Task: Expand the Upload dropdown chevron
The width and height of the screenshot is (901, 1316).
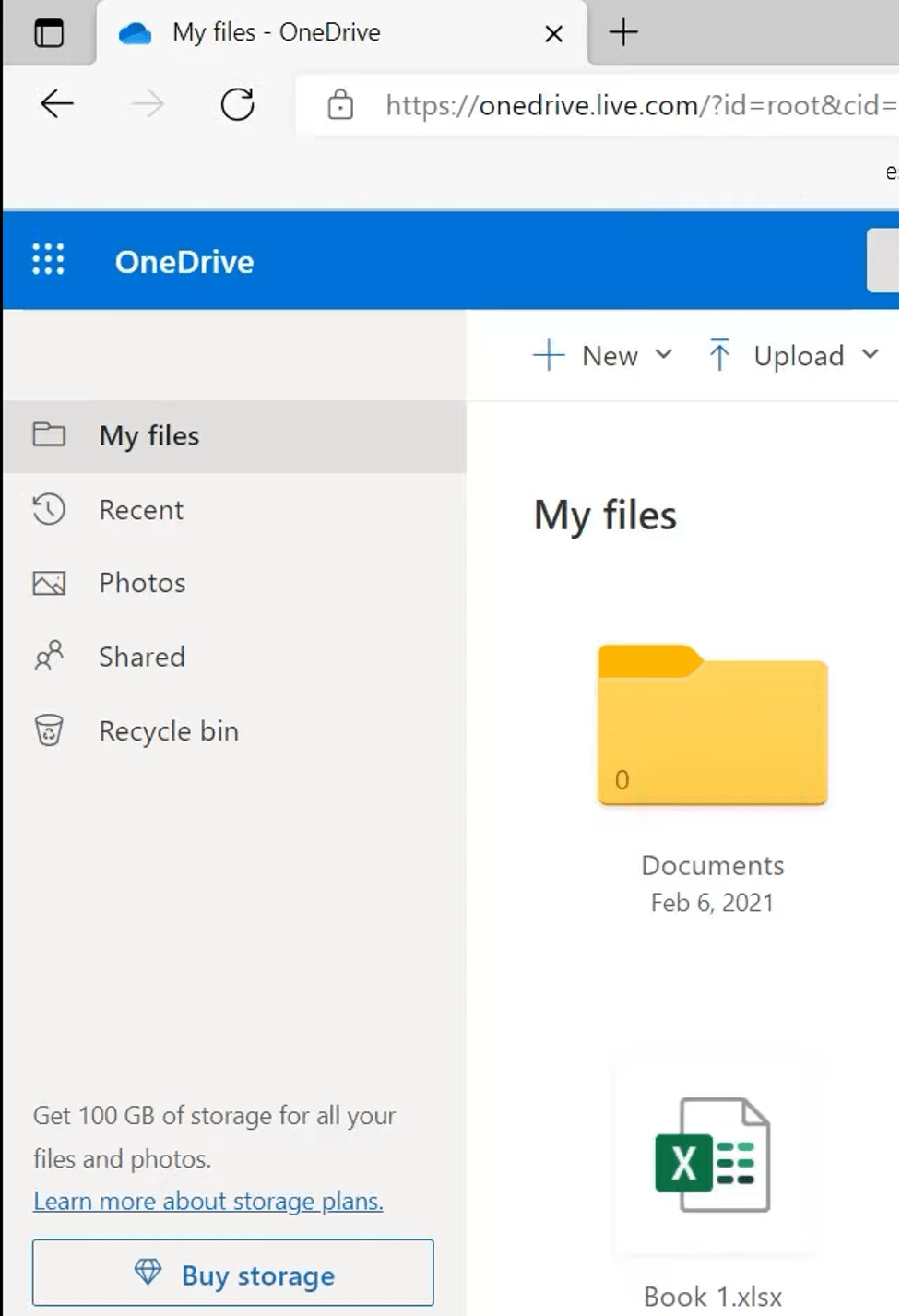Action: [x=871, y=355]
